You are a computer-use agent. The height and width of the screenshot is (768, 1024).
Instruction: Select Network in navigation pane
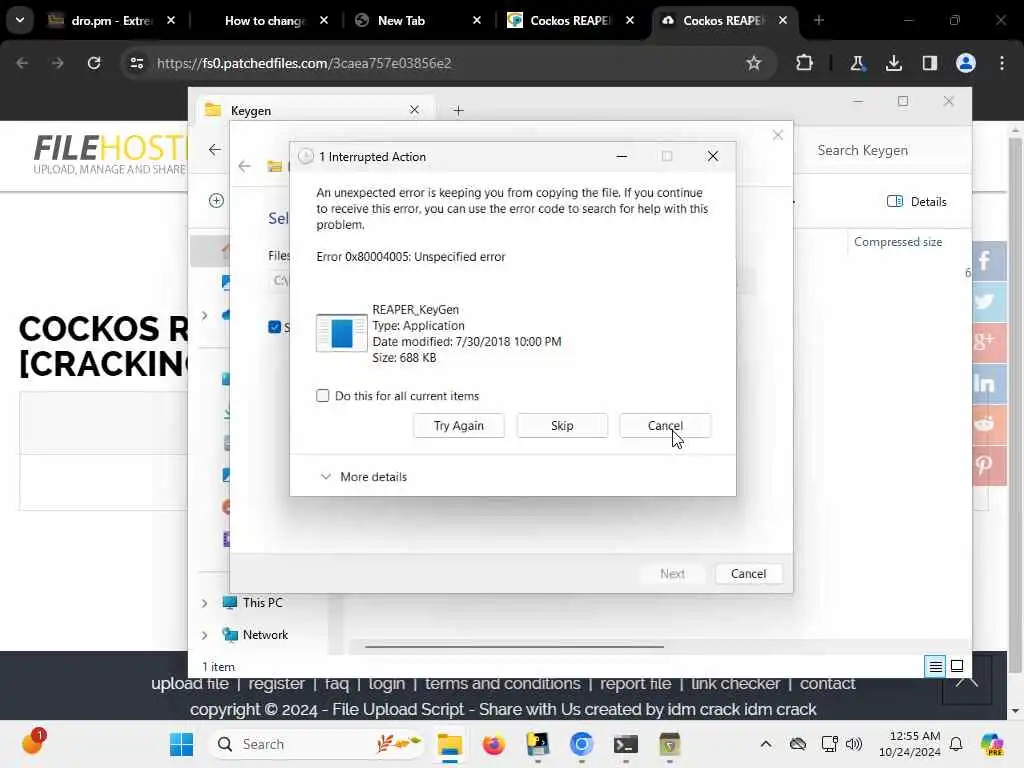coord(255,635)
